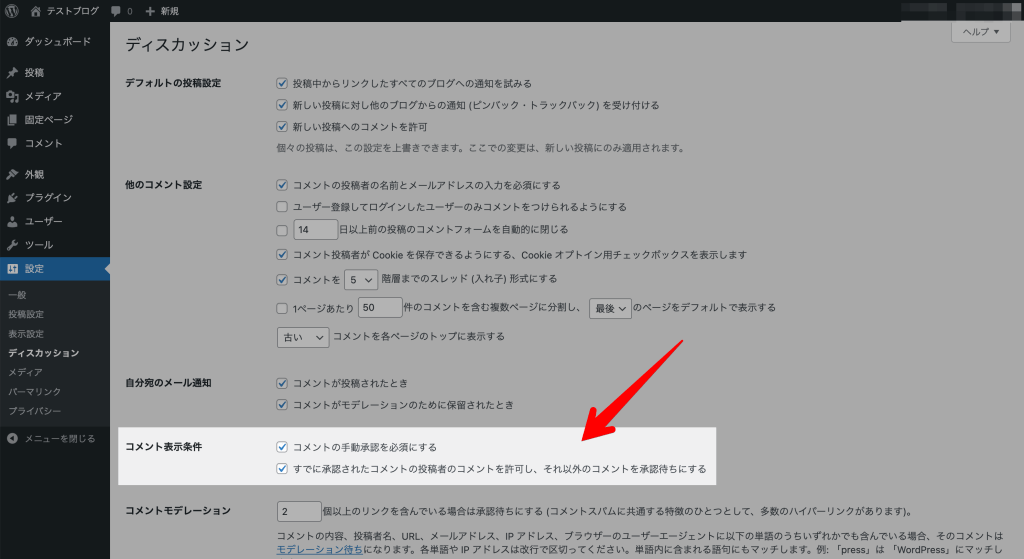Open プラグイン menu label

coord(48,198)
